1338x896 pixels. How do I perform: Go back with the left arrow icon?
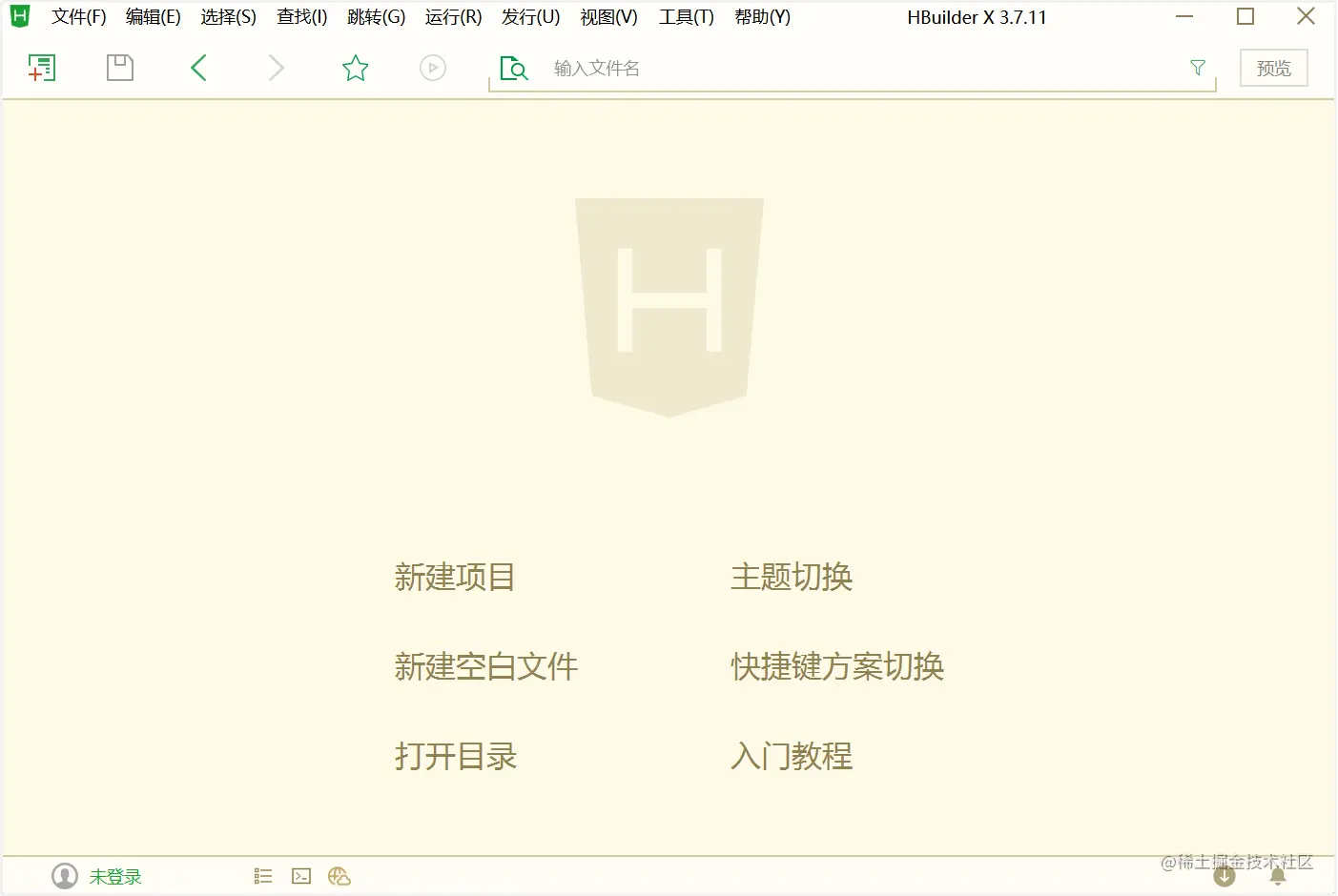point(198,68)
